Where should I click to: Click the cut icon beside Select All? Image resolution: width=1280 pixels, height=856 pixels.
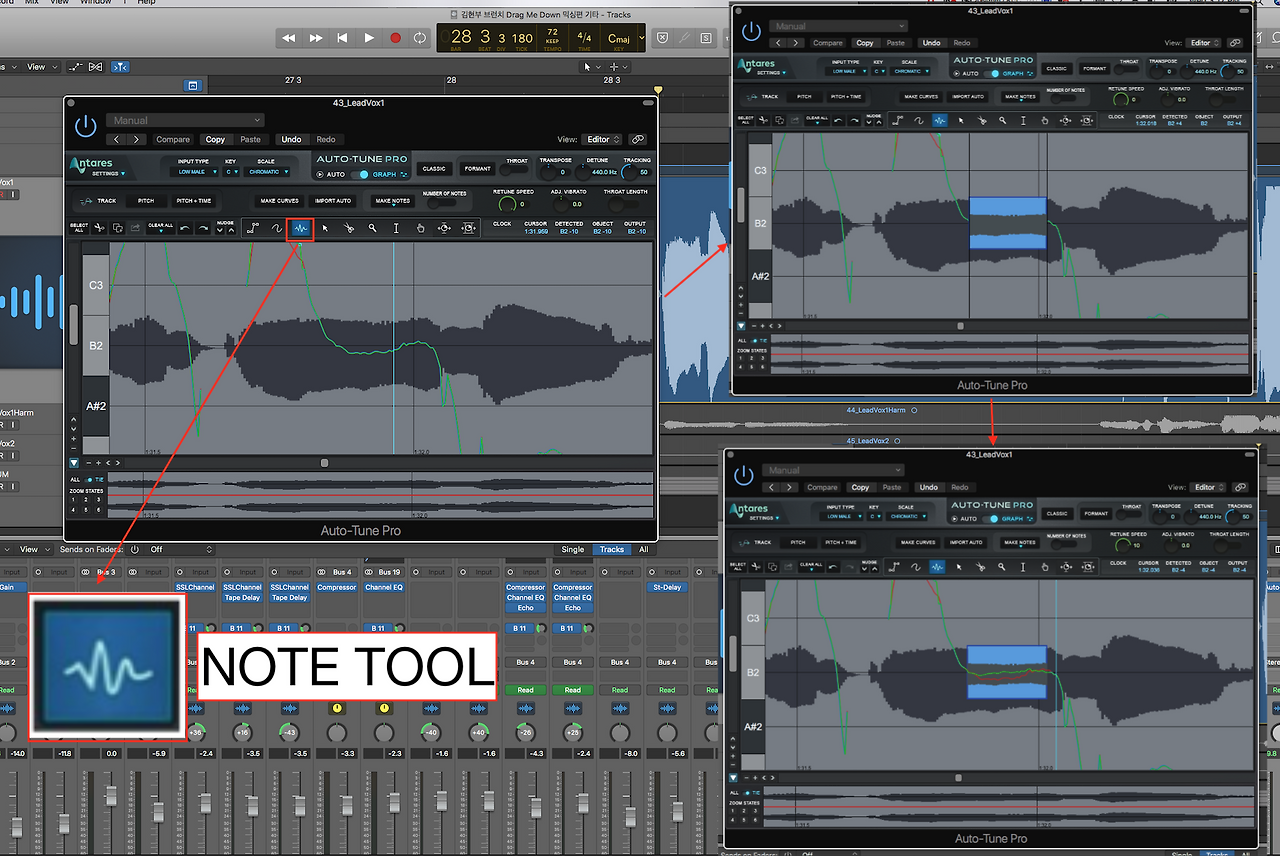click(x=100, y=228)
